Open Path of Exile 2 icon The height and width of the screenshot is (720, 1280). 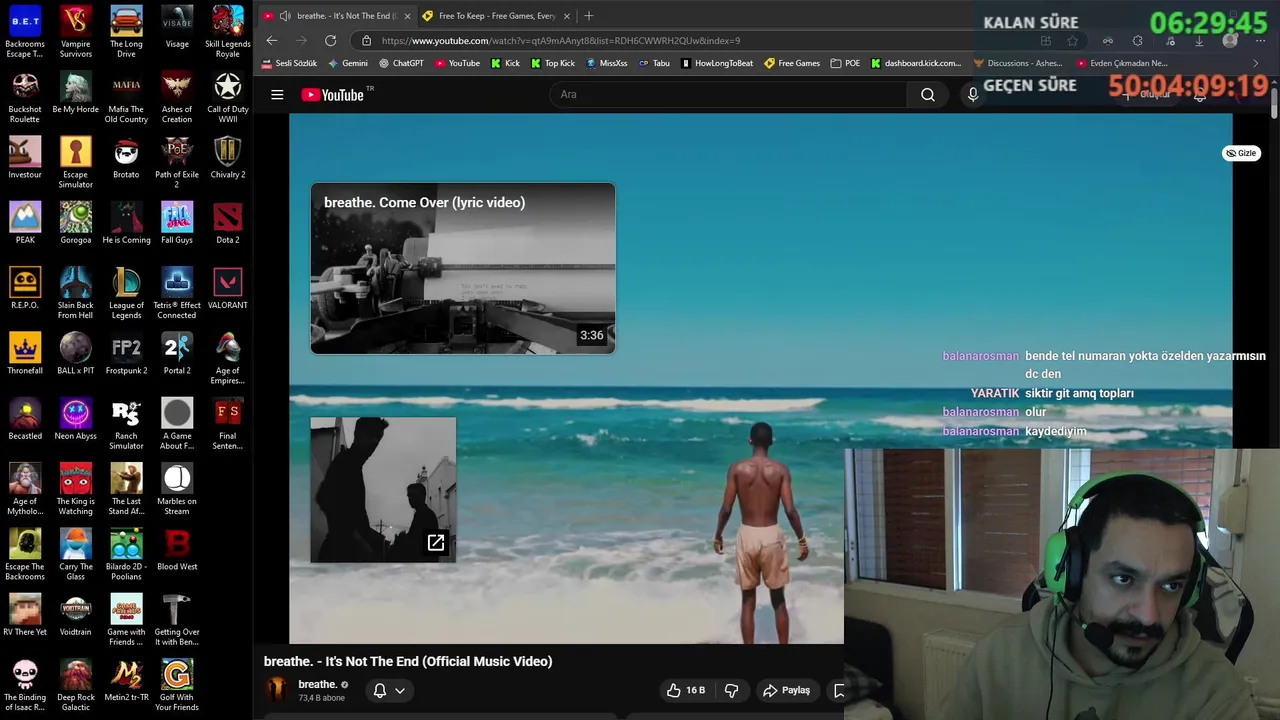click(177, 163)
